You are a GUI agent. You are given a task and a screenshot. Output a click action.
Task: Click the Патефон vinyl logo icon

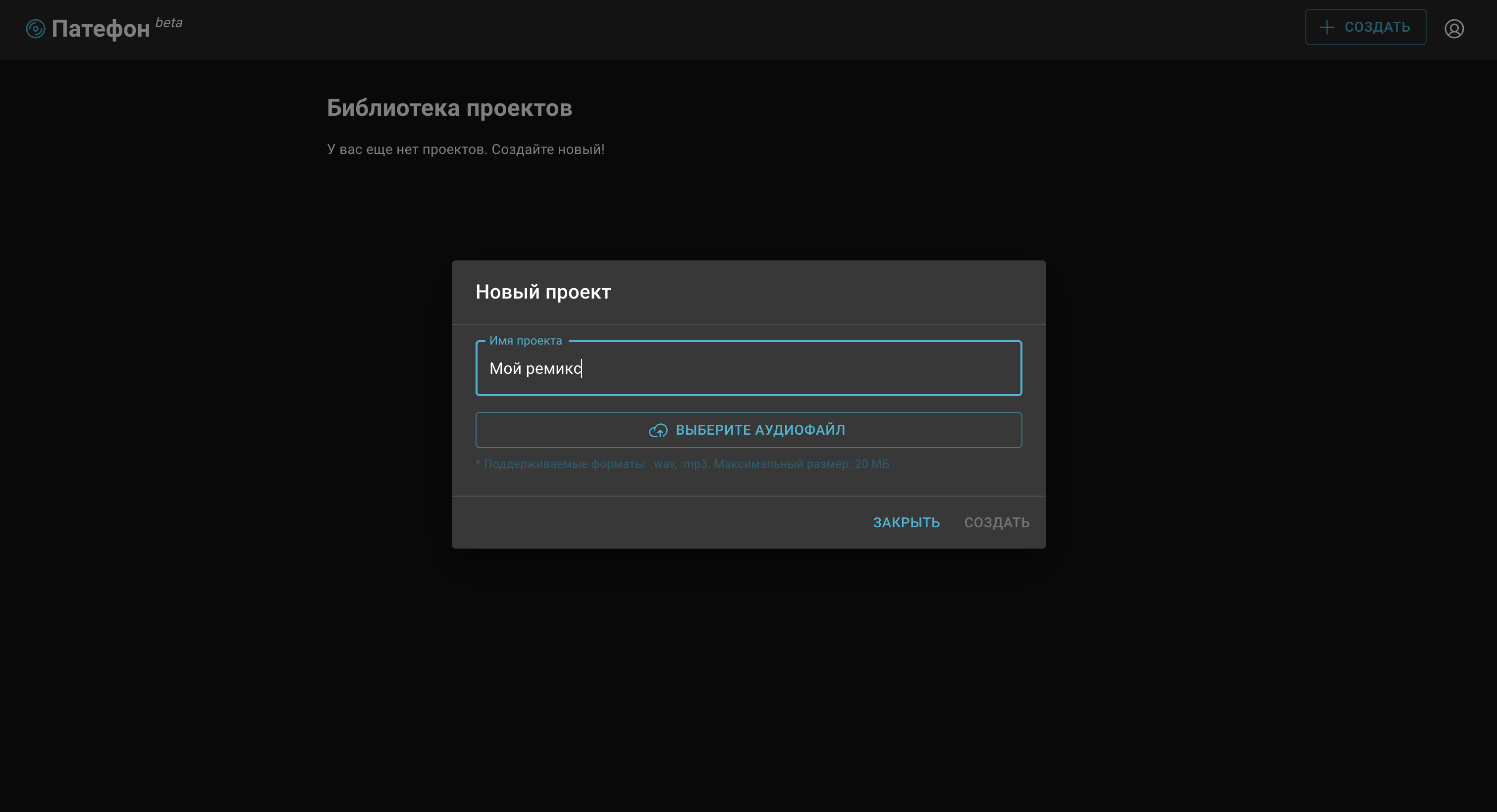click(x=36, y=28)
